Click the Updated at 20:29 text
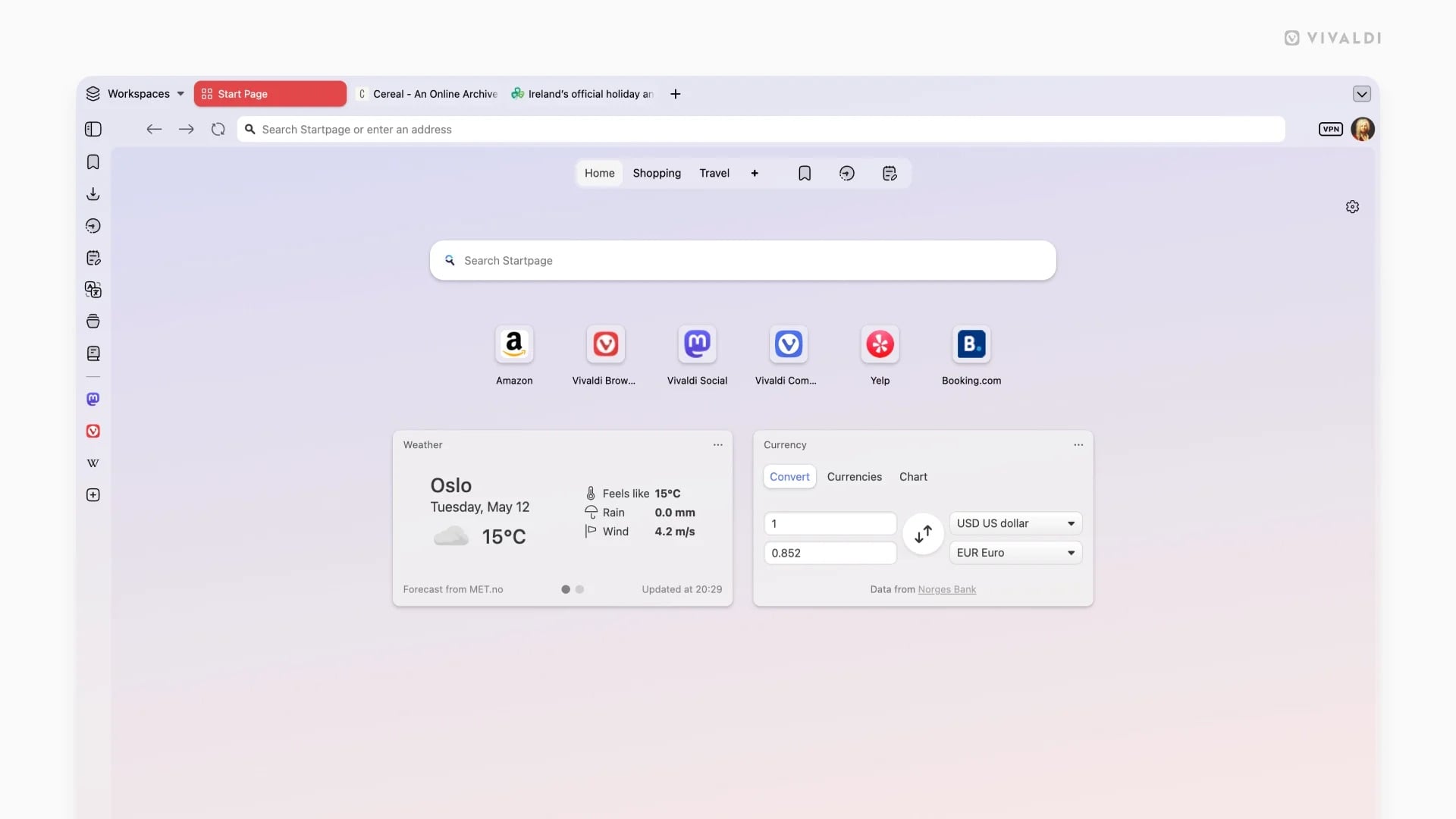The width and height of the screenshot is (1456, 819). coord(682,590)
